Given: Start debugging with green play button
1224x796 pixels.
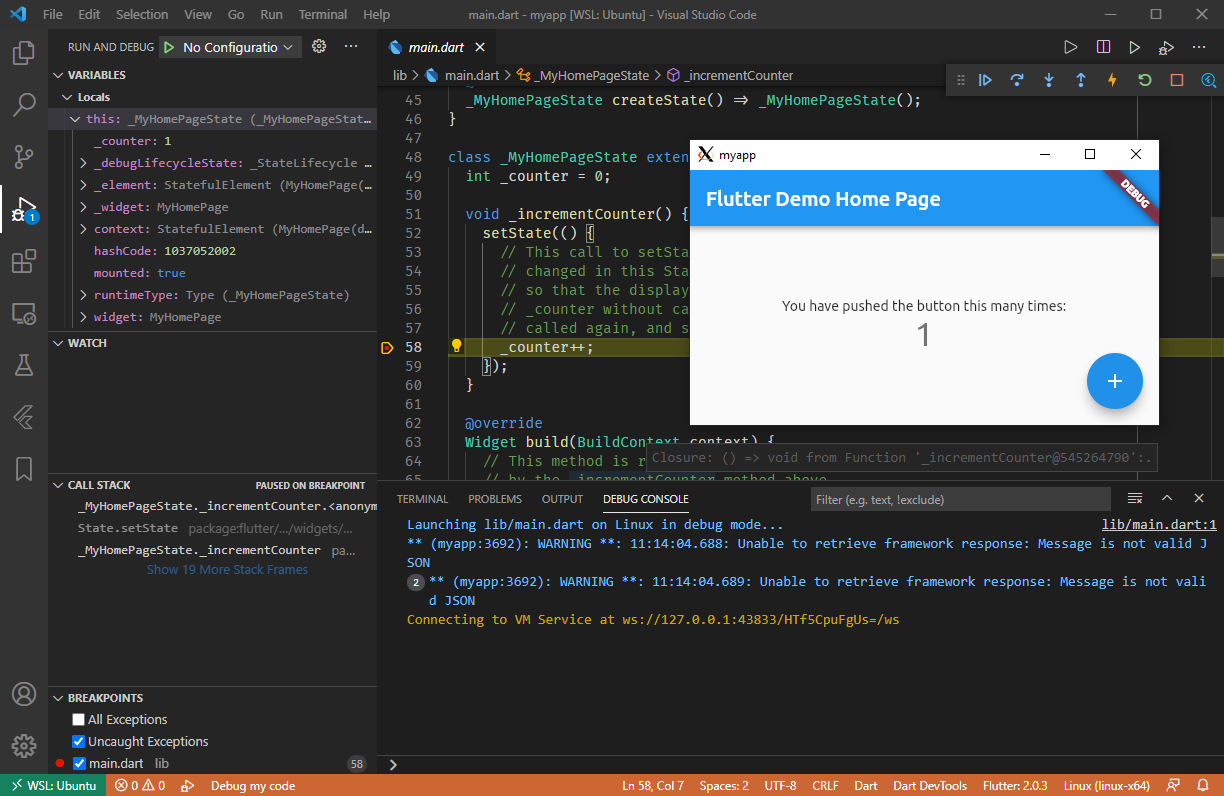Looking at the screenshot, I should pyautogui.click(x=169, y=47).
